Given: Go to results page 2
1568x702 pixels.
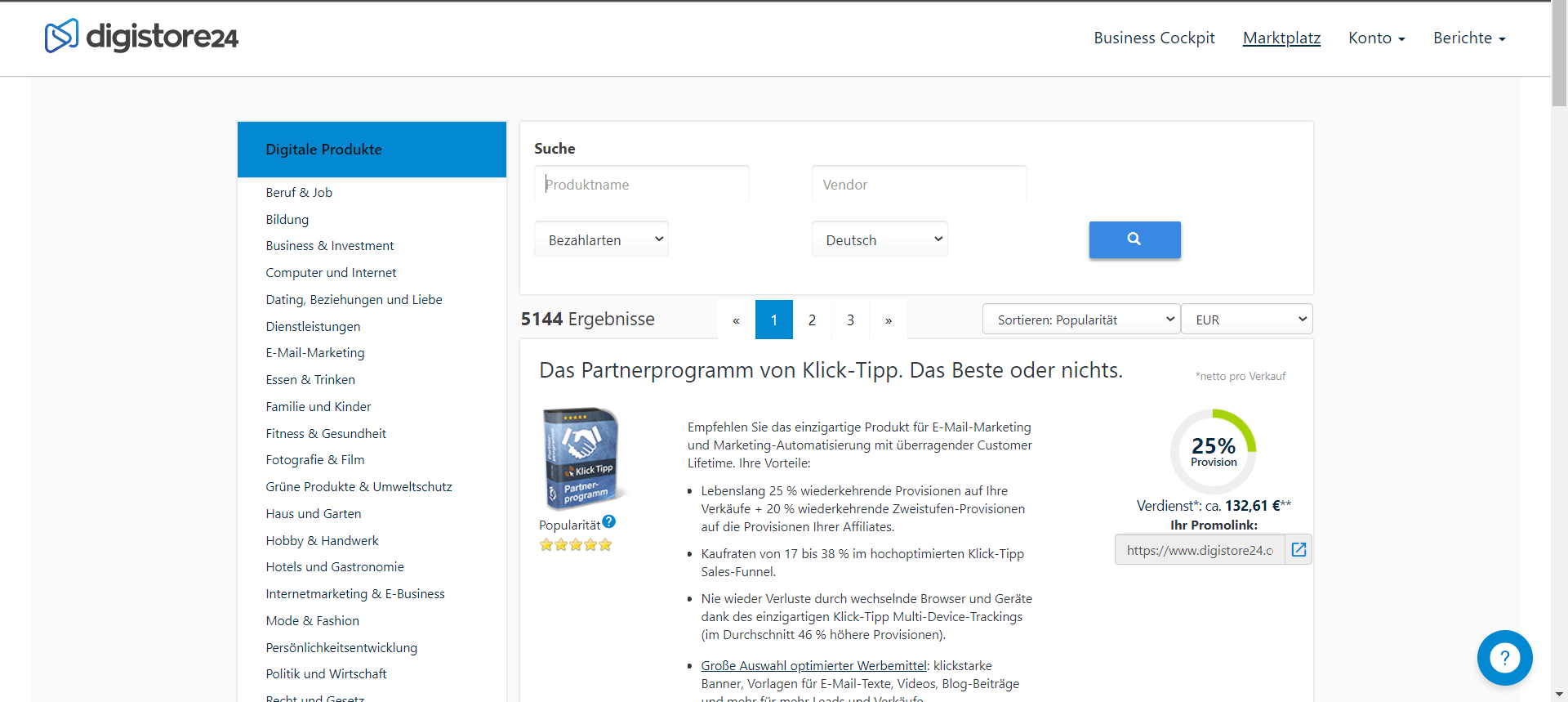Looking at the screenshot, I should click(812, 320).
